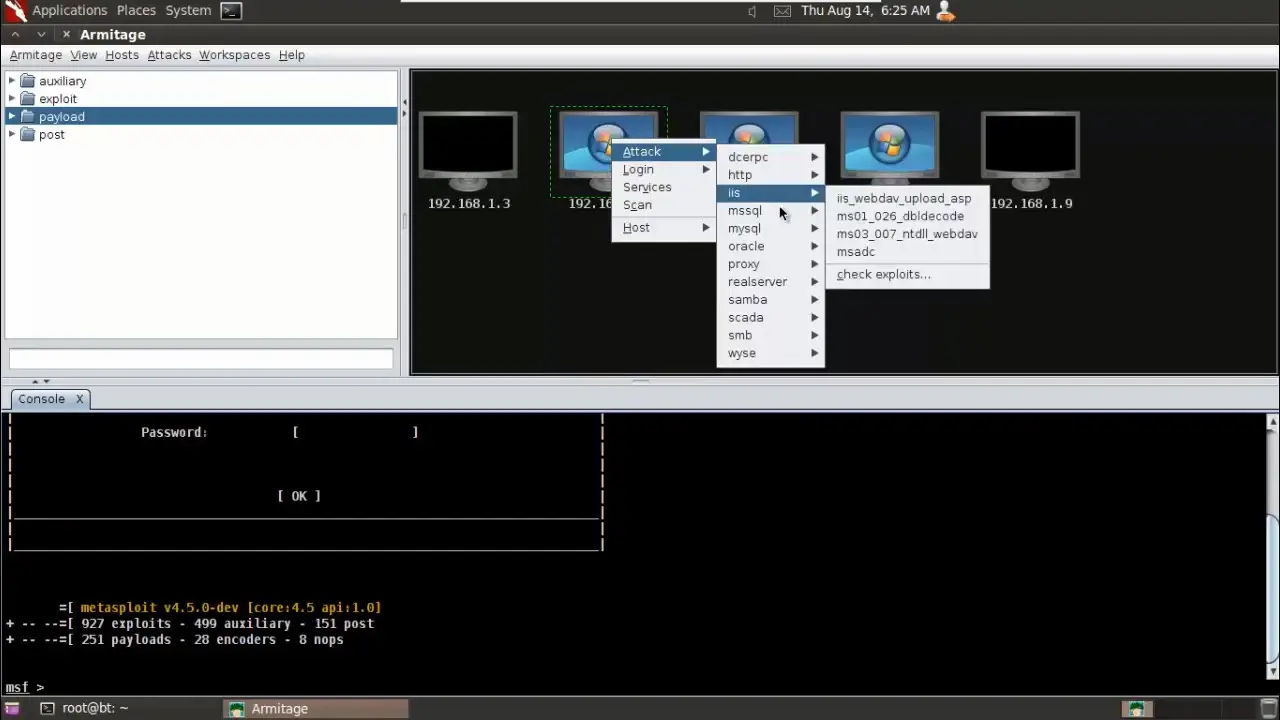The width and height of the screenshot is (1280, 720).
Task: Close the Console tab with its X
Action: tap(80, 399)
